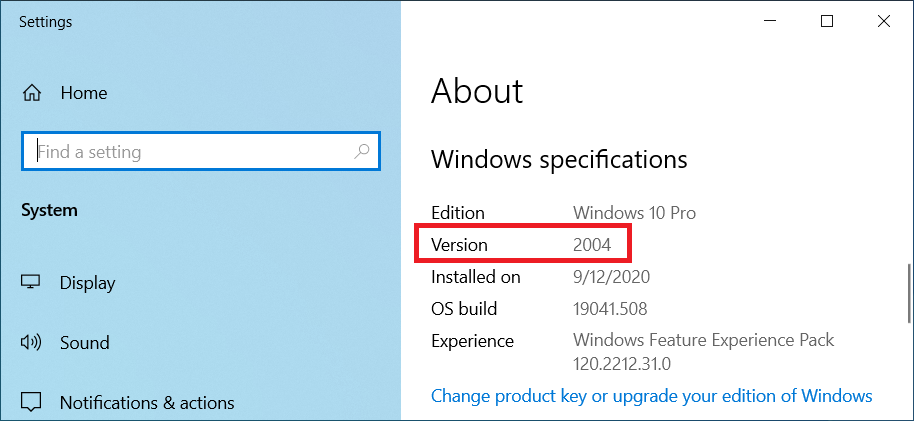
Task: Focus the Find a setting search field
Action: (x=201, y=152)
